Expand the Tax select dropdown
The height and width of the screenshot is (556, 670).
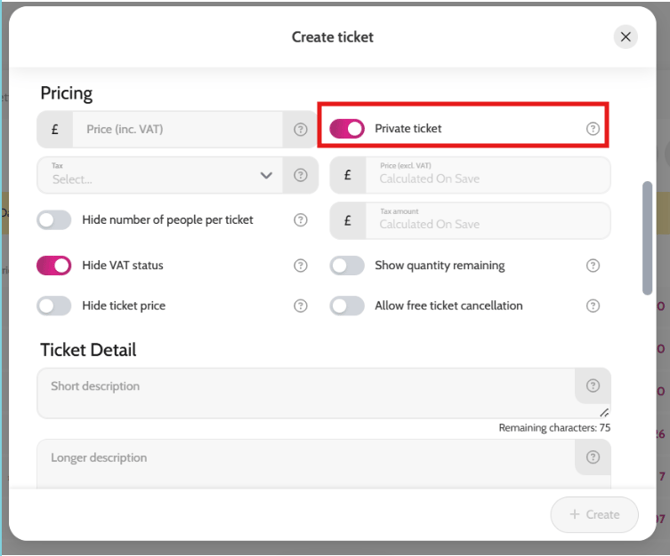(x=160, y=176)
